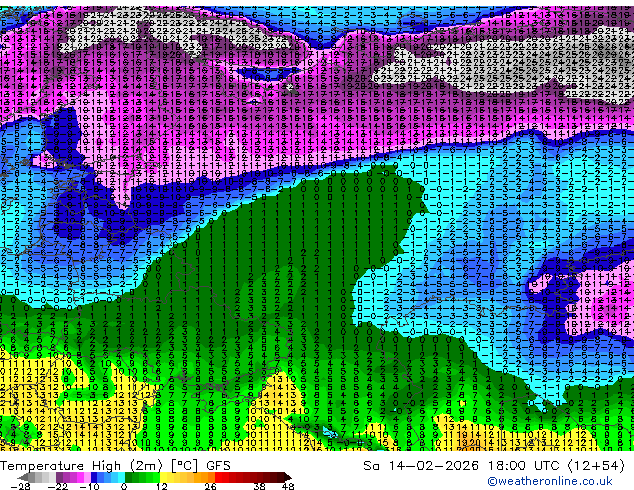Open the ©weatheronline.co.uk link
The width and height of the screenshot is (634, 490).
(549, 481)
